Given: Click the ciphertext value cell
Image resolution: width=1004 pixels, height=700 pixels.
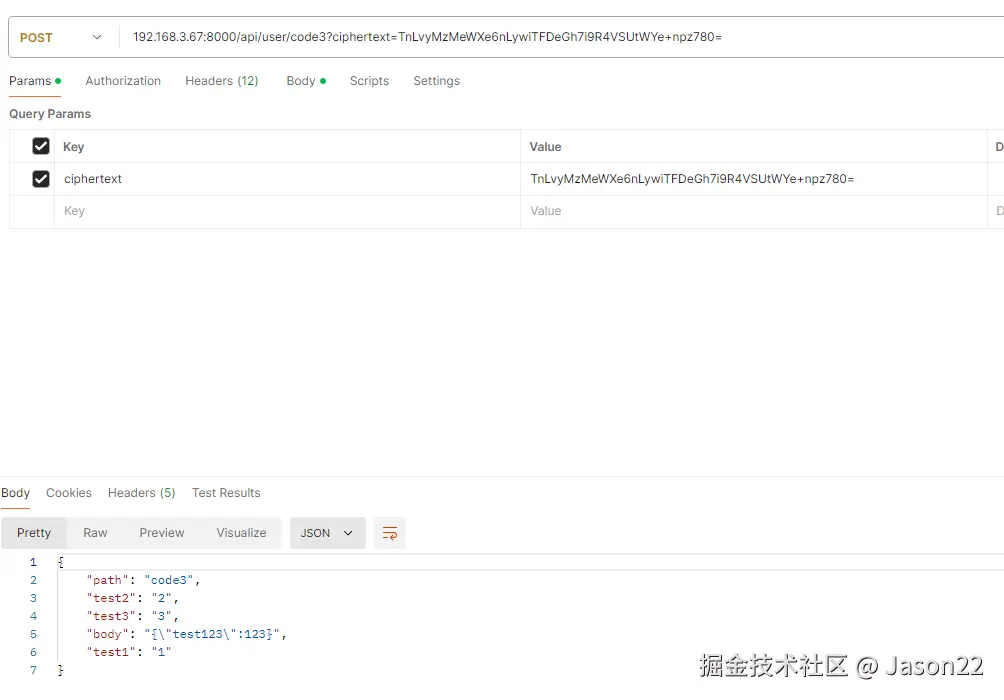Looking at the screenshot, I should click(x=754, y=179).
